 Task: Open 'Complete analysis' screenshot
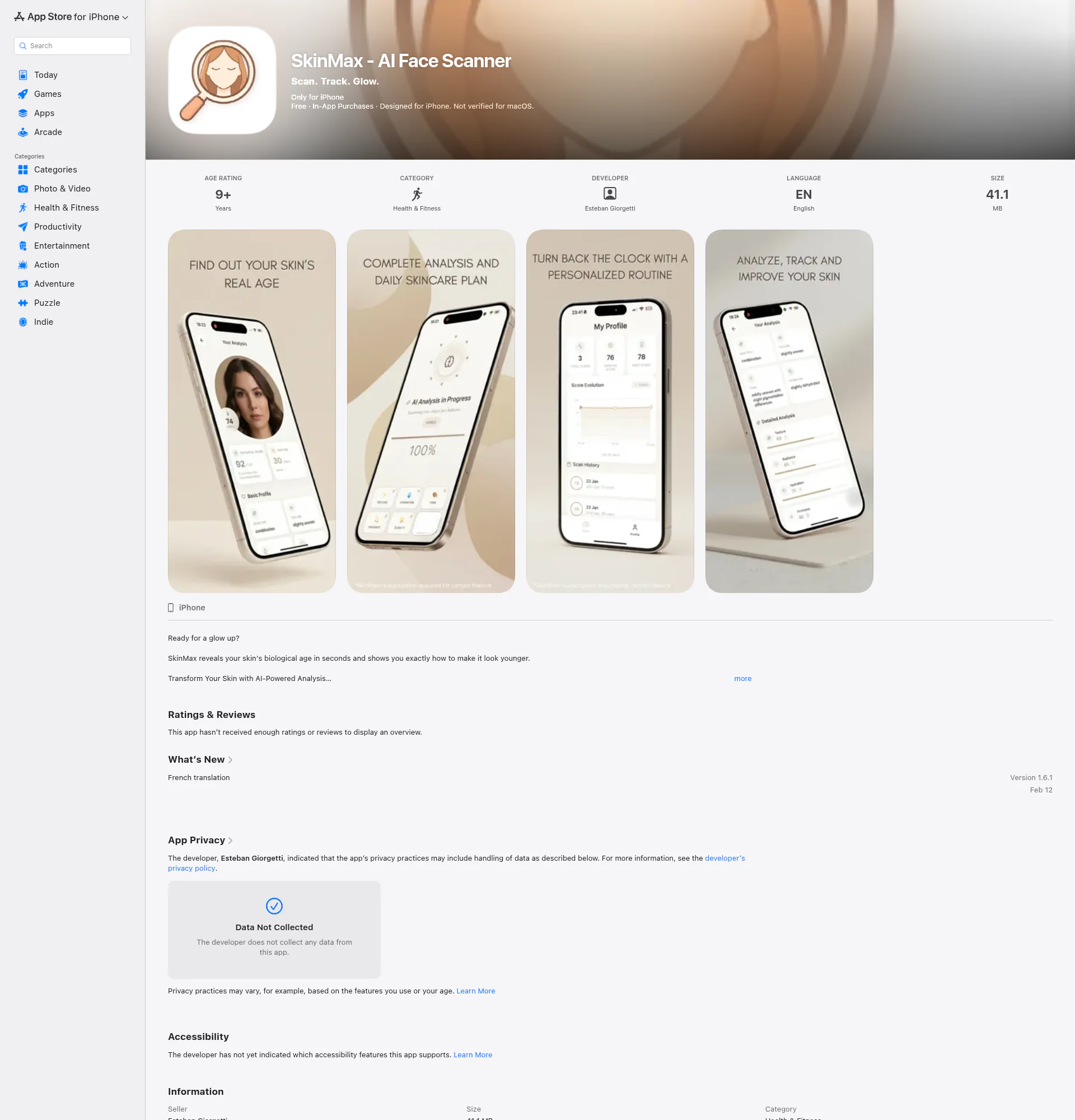(431, 411)
